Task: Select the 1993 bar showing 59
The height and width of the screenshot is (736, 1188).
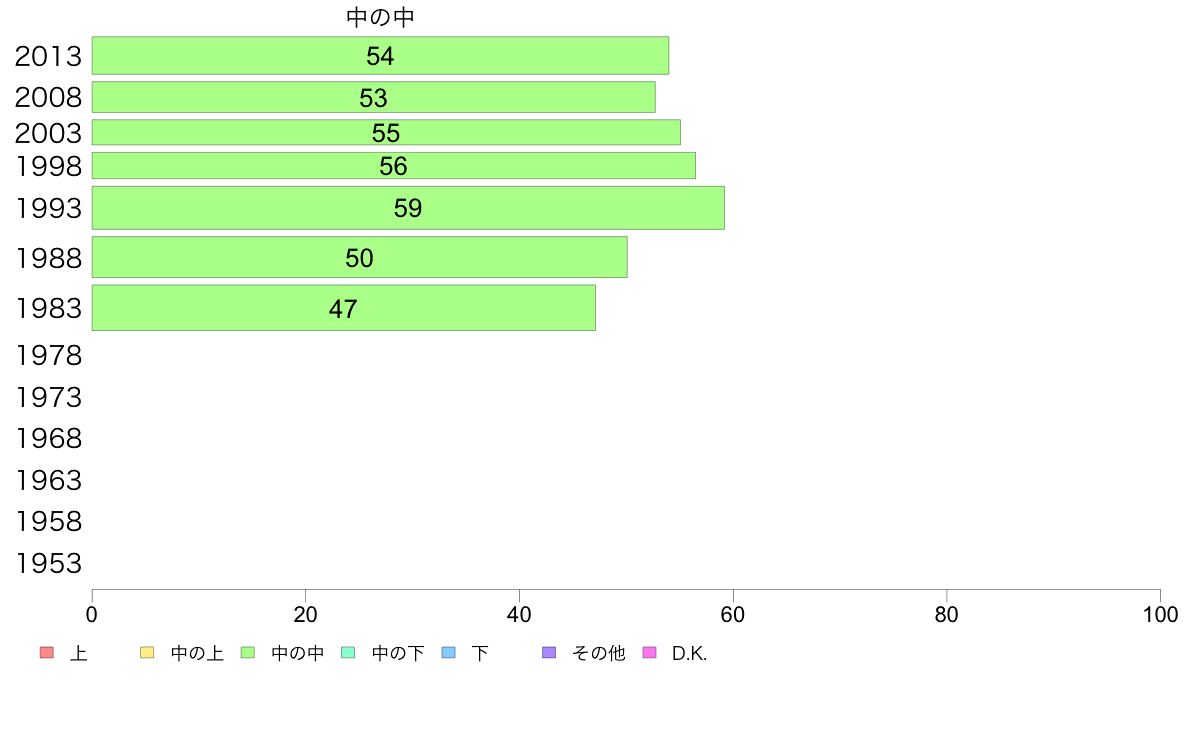Action: click(408, 208)
